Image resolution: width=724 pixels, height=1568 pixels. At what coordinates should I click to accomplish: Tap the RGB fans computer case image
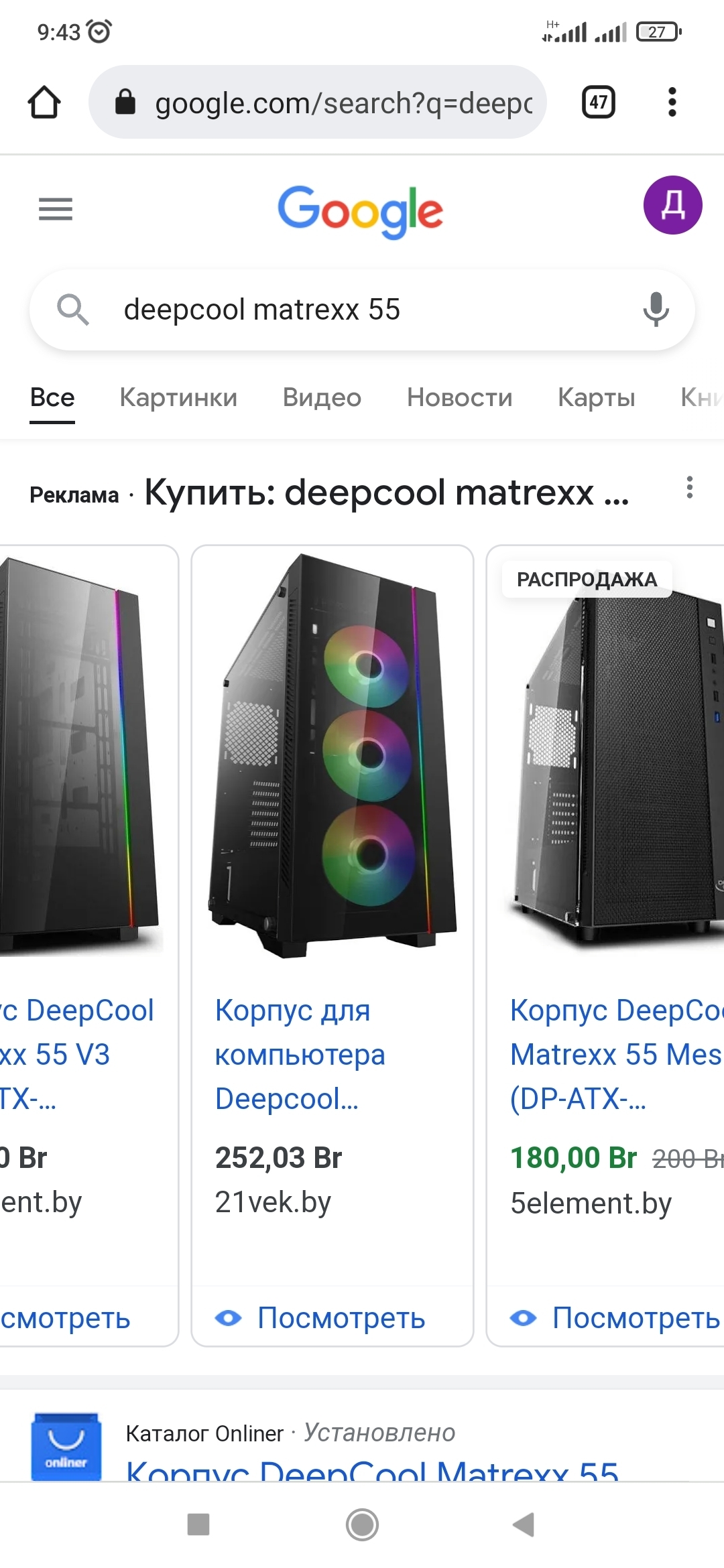333,755
